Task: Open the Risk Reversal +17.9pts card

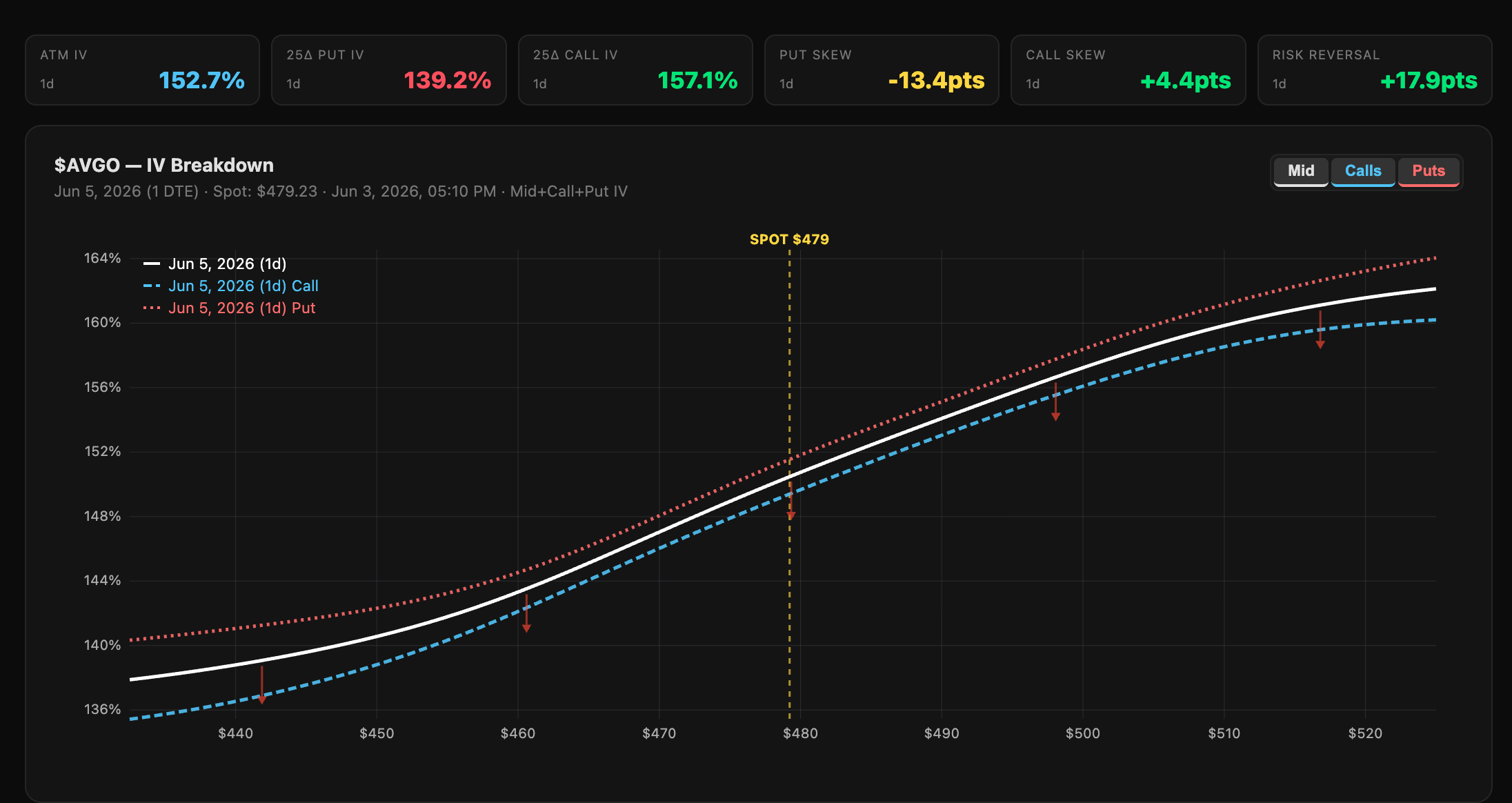Action: tap(1375, 70)
